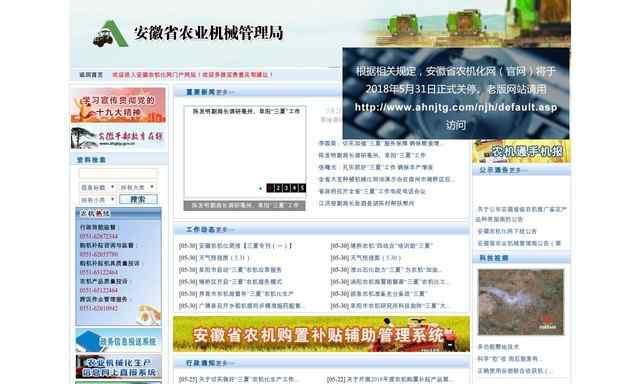This screenshot has width=640, height=384.
Task: Open 更多 link beside 行政通知 heading
Action: click(225, 363)
